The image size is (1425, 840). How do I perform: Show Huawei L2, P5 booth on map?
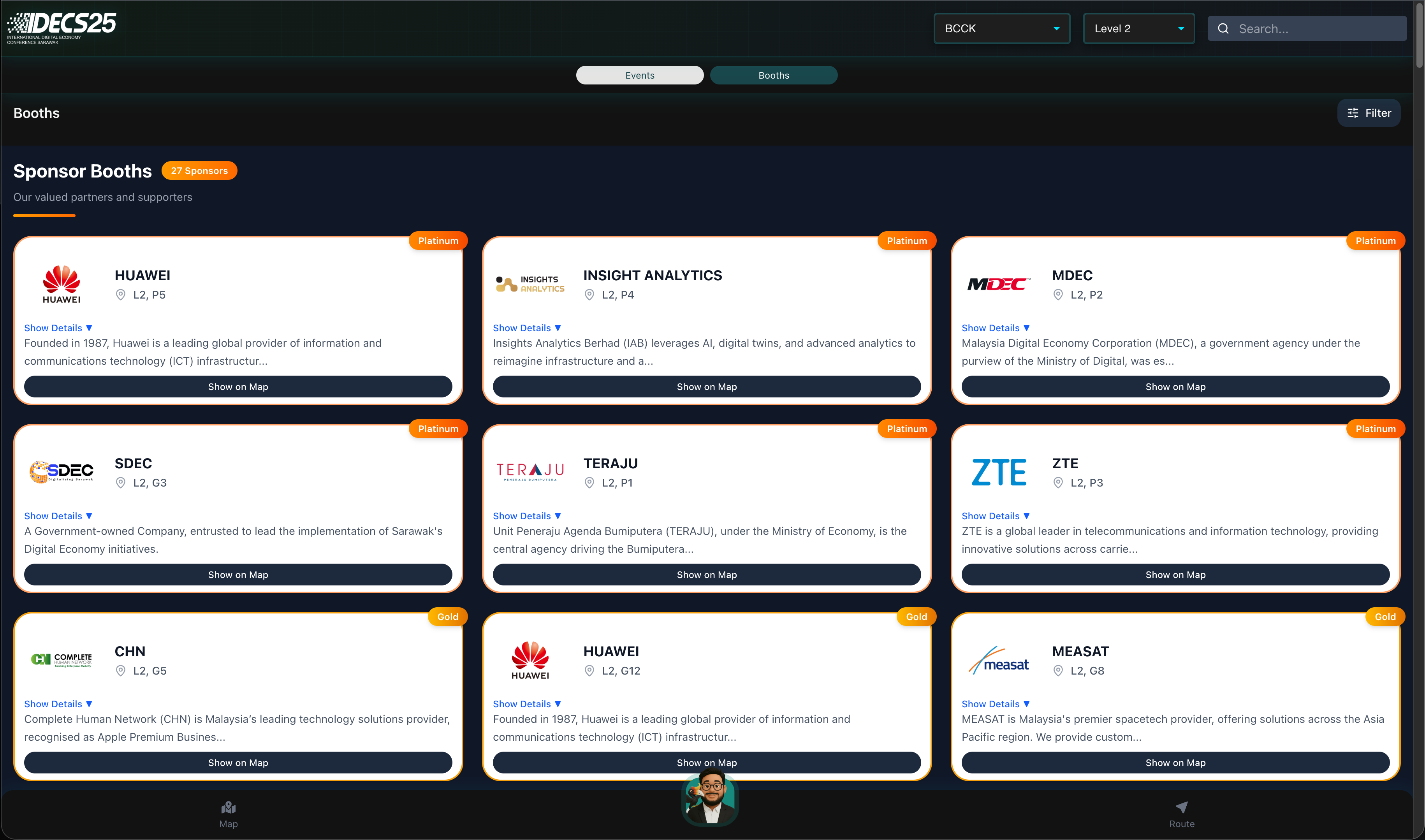click(238, 387)
